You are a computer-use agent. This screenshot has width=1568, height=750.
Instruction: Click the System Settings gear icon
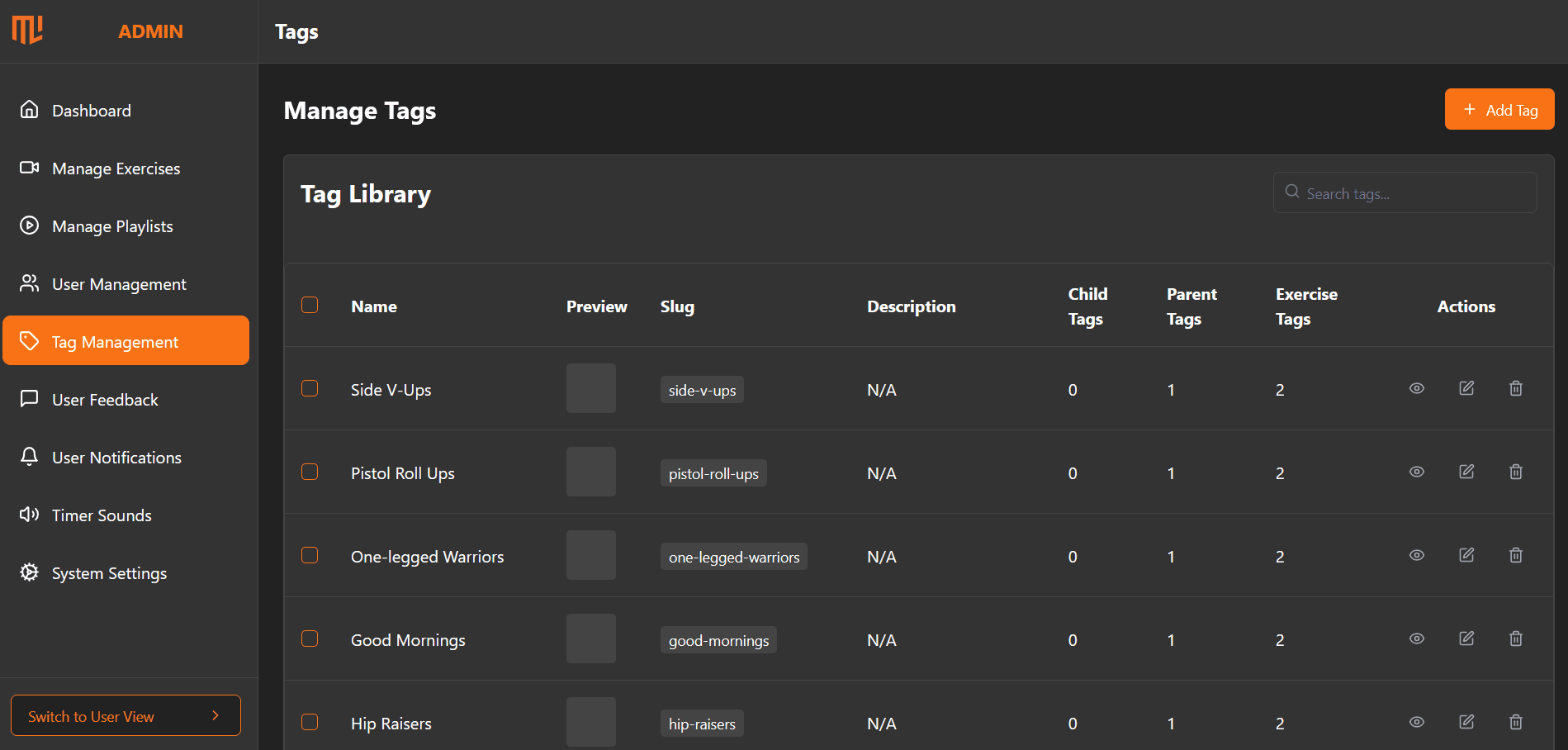(x=29, y=572)
